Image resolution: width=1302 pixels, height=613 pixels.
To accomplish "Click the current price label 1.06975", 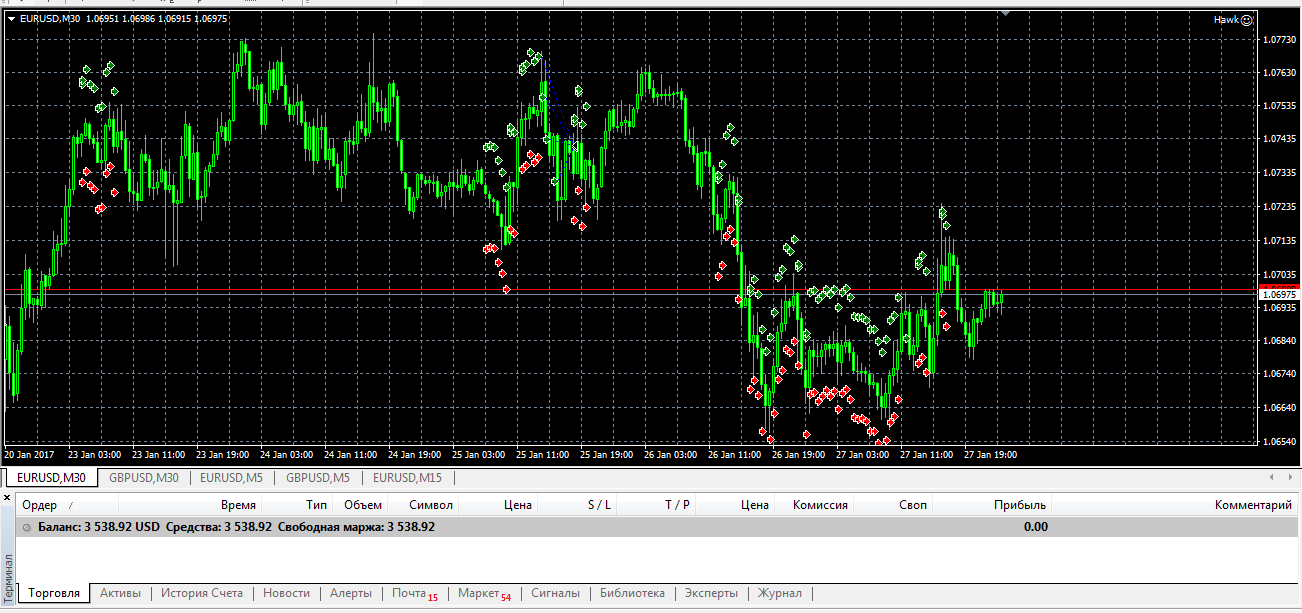I will coord(1278,296).
